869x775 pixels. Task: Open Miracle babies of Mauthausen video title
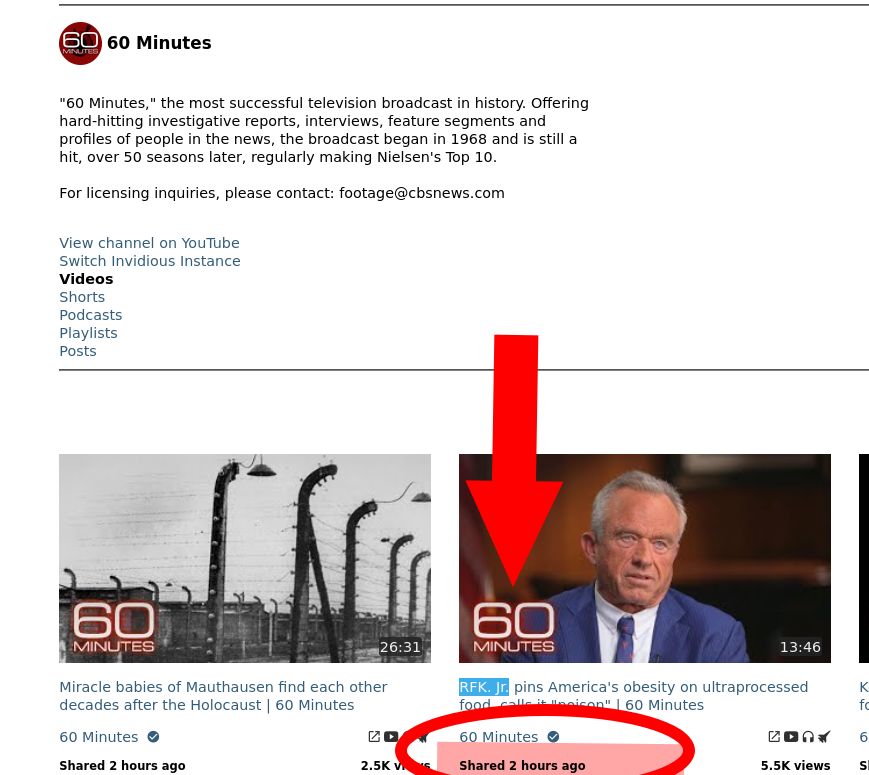click(x=223, y=696)
